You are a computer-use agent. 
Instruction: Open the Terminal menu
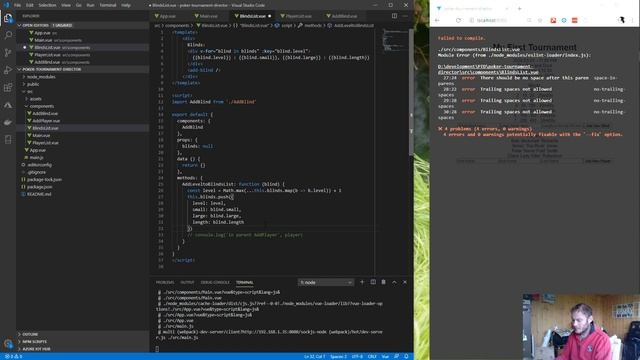point(108,5)
